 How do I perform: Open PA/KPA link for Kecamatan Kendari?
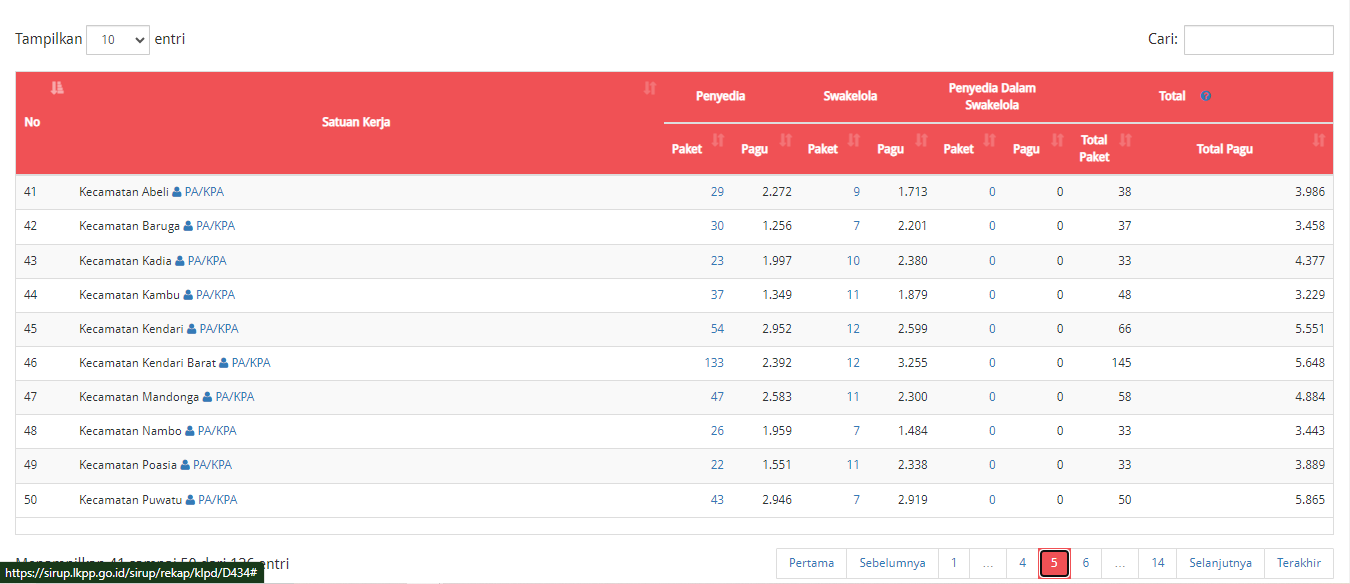click(219, 329)
